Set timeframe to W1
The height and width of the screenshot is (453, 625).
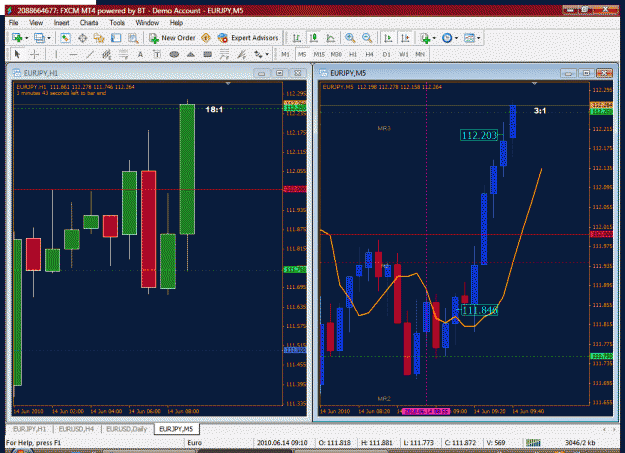click(x=404, y=54)
